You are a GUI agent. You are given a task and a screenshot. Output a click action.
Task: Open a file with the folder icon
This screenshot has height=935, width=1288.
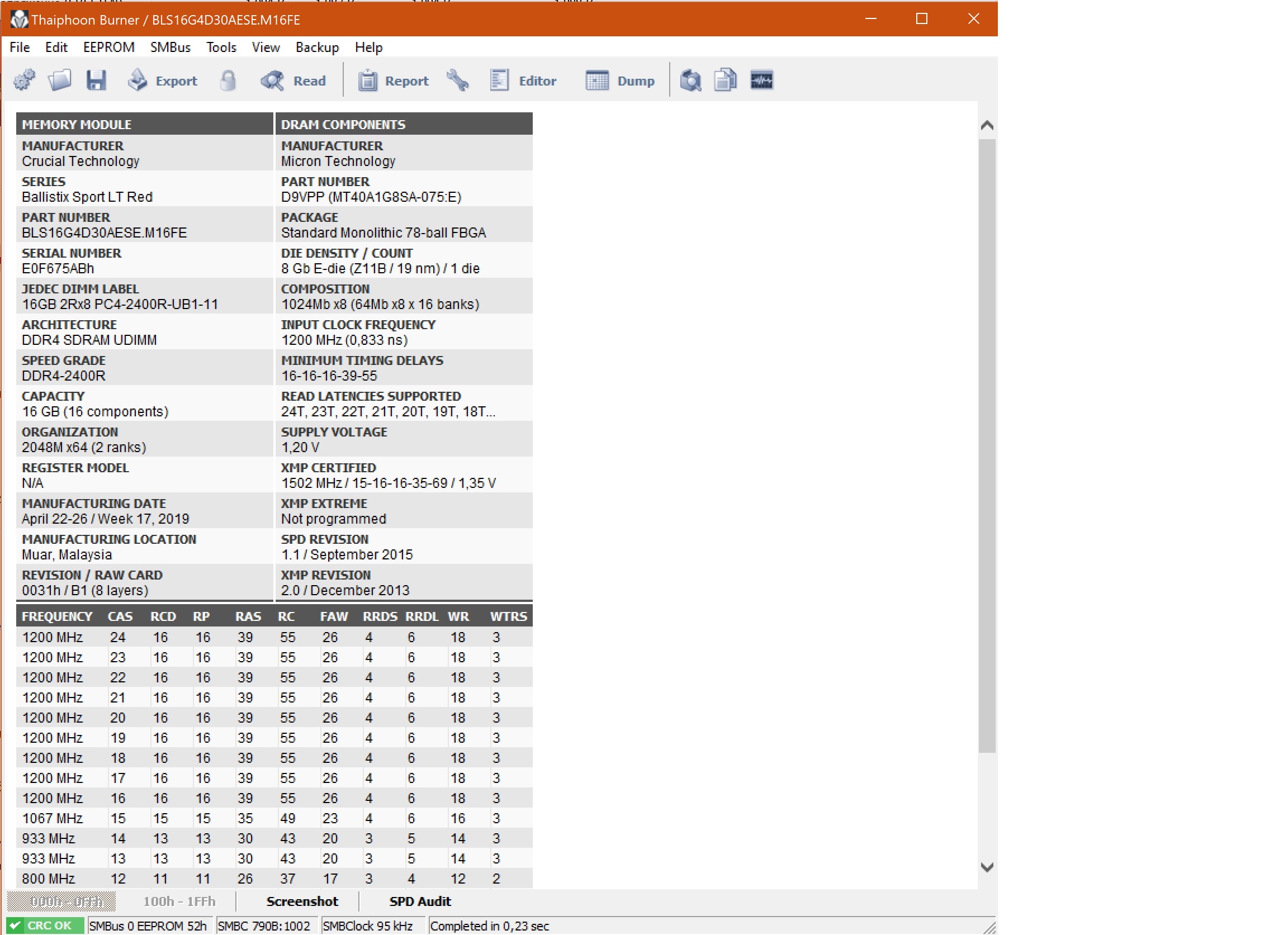[x=60, y=80]
